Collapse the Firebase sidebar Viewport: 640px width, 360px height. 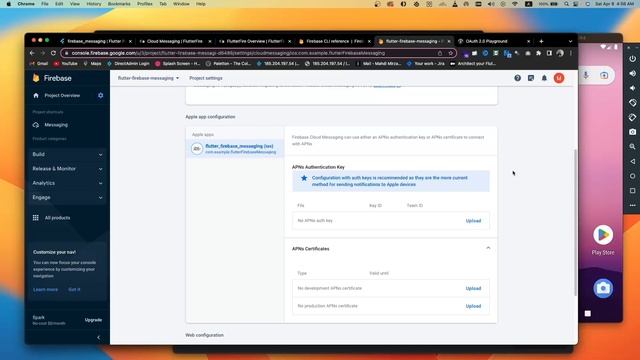tap(98, 338)
